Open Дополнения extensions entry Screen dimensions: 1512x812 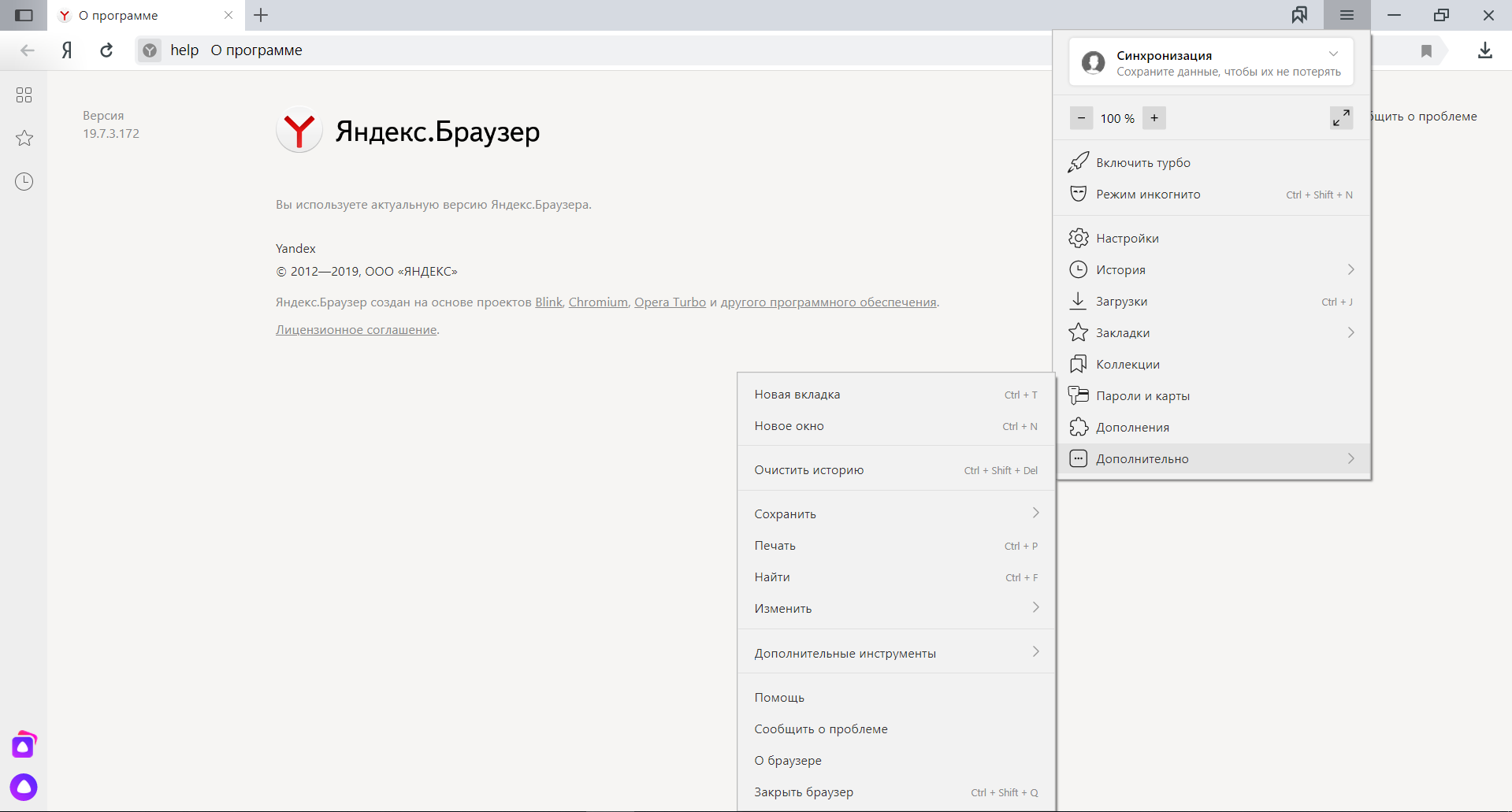pos(1213,427)
